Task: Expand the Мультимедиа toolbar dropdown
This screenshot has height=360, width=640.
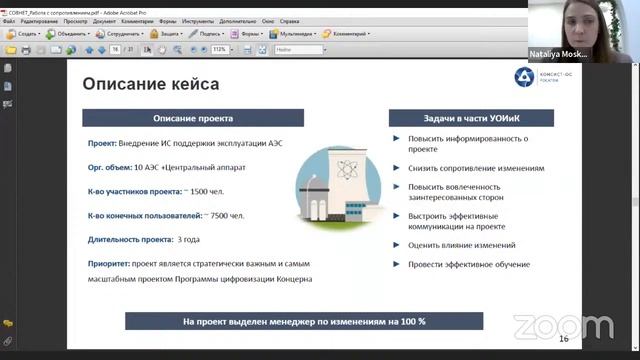Action: coord(315,34)
